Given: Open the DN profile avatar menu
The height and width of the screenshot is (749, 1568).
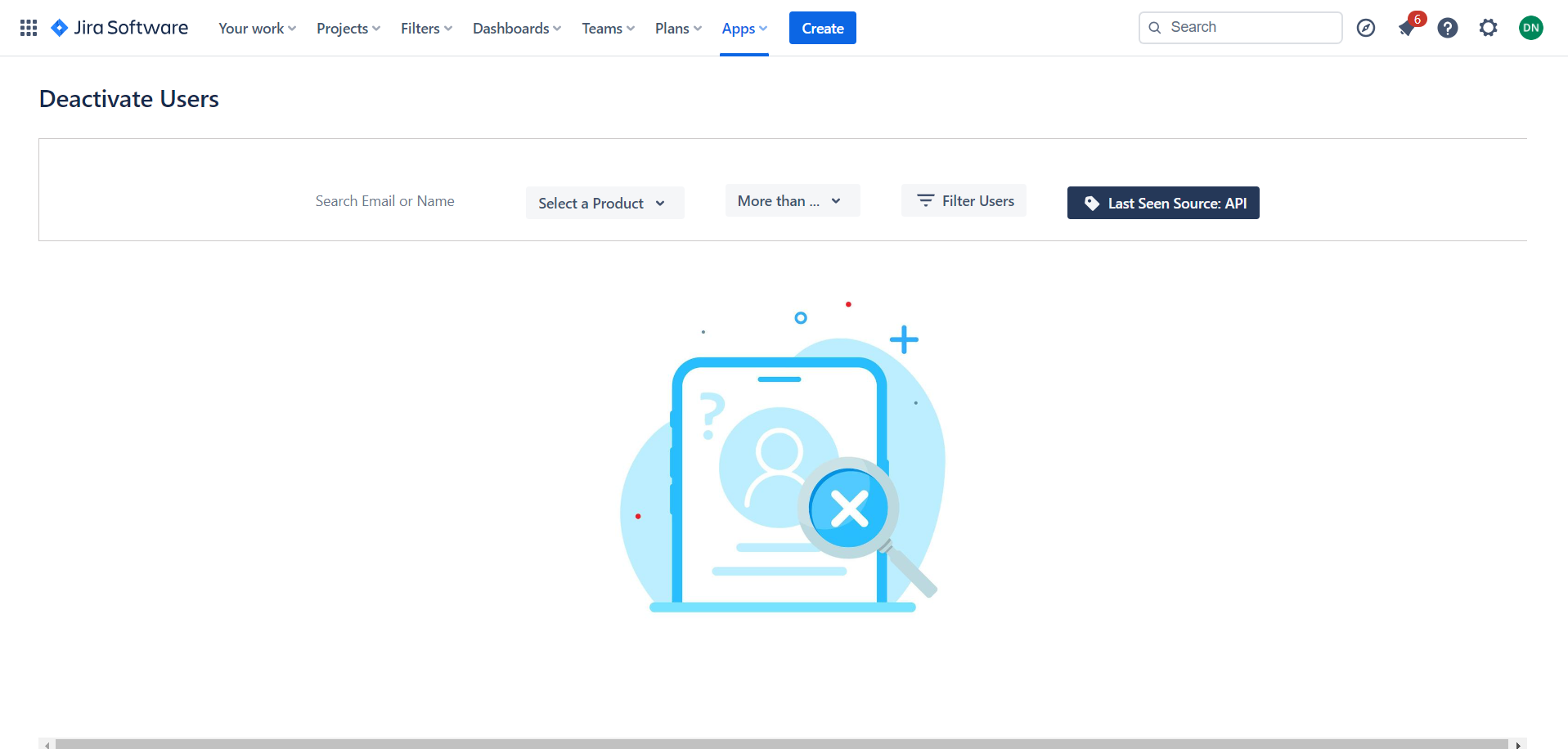Looking at the screenshot, I should click(x=1530, y=27).
